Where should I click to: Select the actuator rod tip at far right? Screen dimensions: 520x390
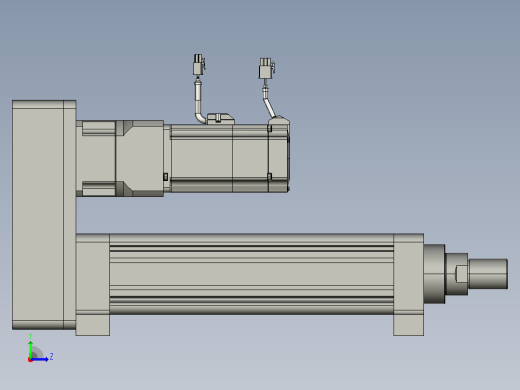click(x=488, y=274)
